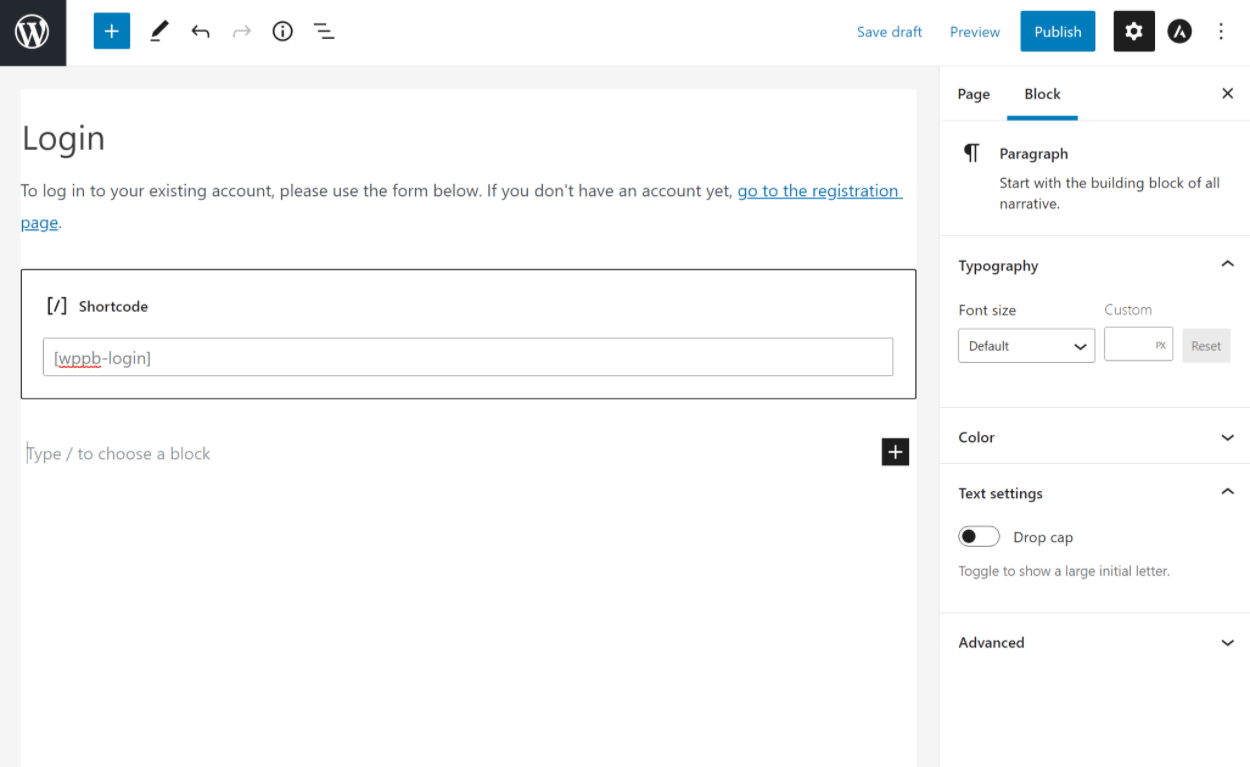Collapse the Typography section
The height and width of the screenshot is (767, 1250).
point(1227,265)
